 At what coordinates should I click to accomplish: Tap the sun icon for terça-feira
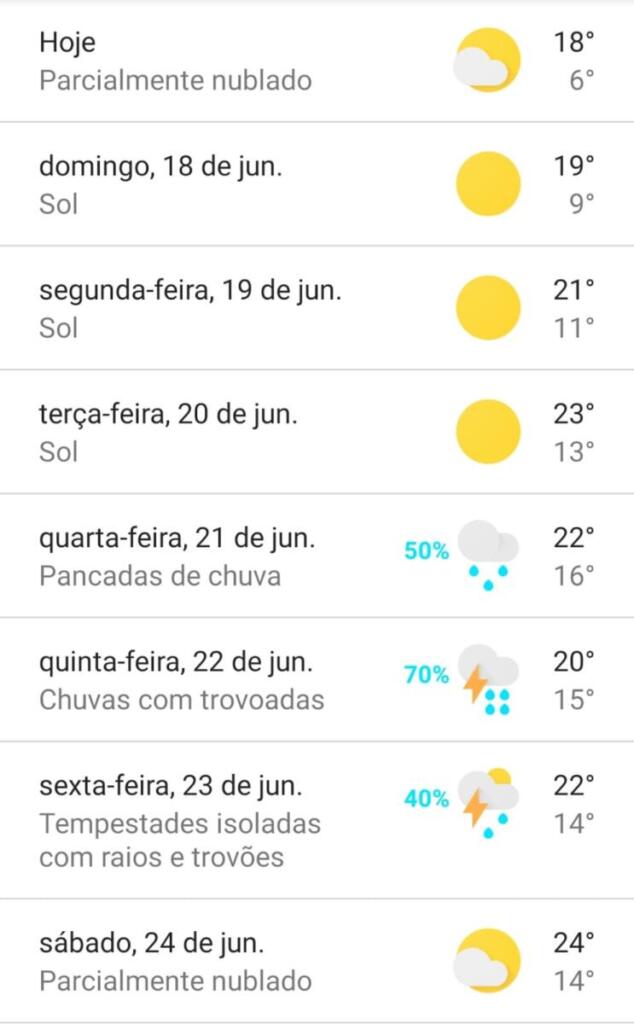488,432
